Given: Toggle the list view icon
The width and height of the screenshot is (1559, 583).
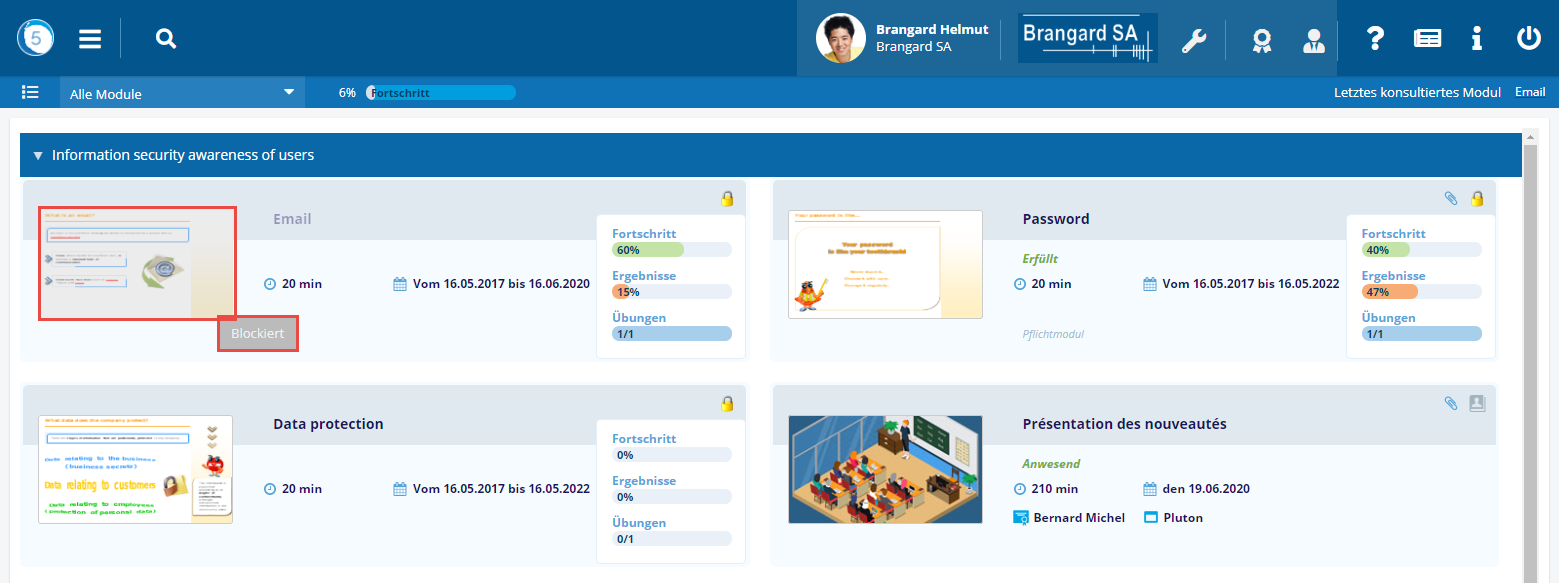Looking at the screenshot, I should pos(31,92).
